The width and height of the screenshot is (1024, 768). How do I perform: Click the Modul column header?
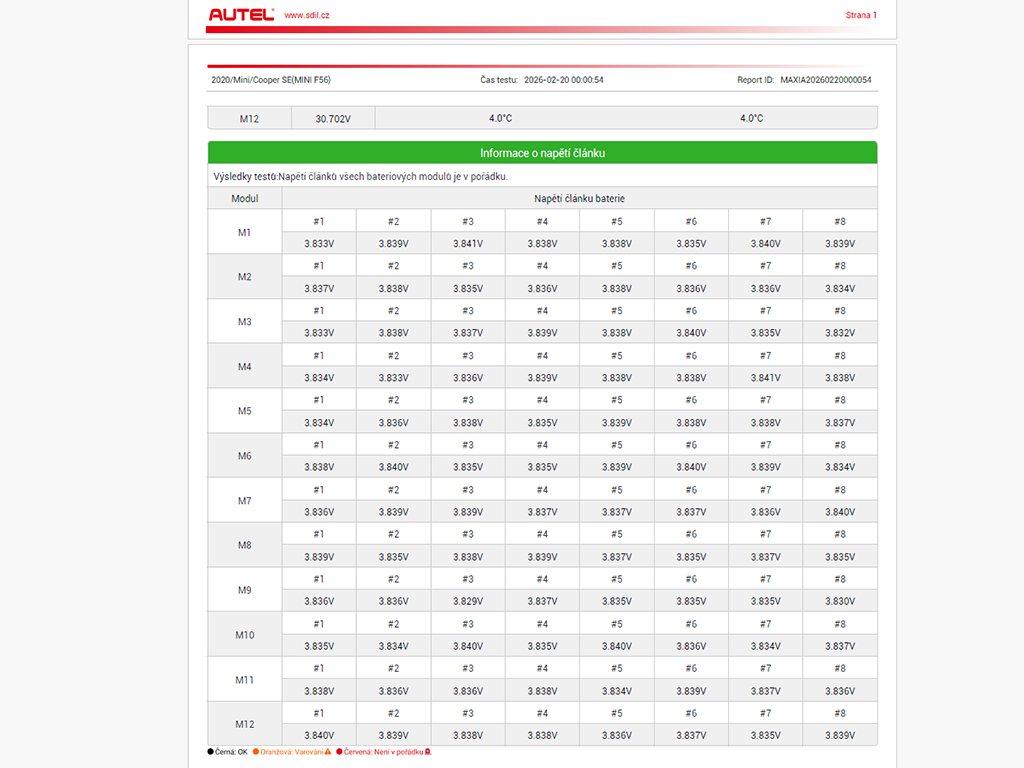pos(245,198)
